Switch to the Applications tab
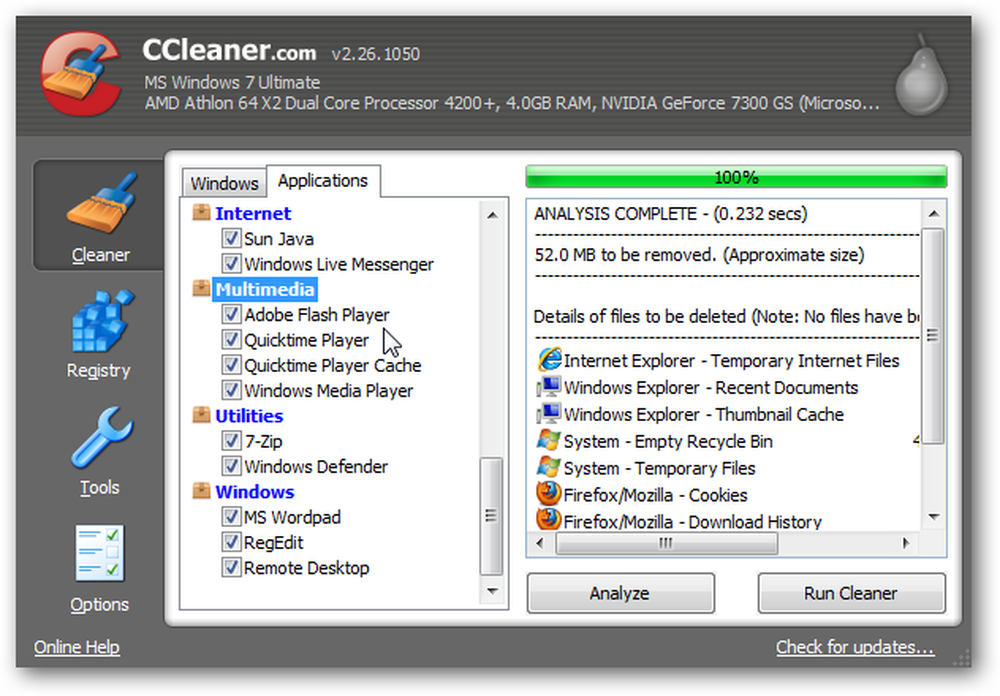 pyautogui.click(x=323, y=181)
